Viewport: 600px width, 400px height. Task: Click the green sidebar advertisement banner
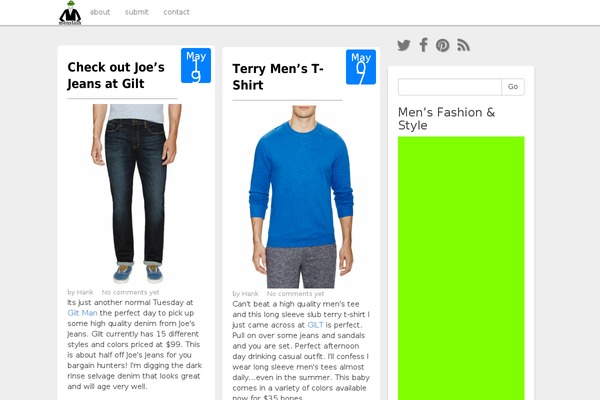pos(461,268)
